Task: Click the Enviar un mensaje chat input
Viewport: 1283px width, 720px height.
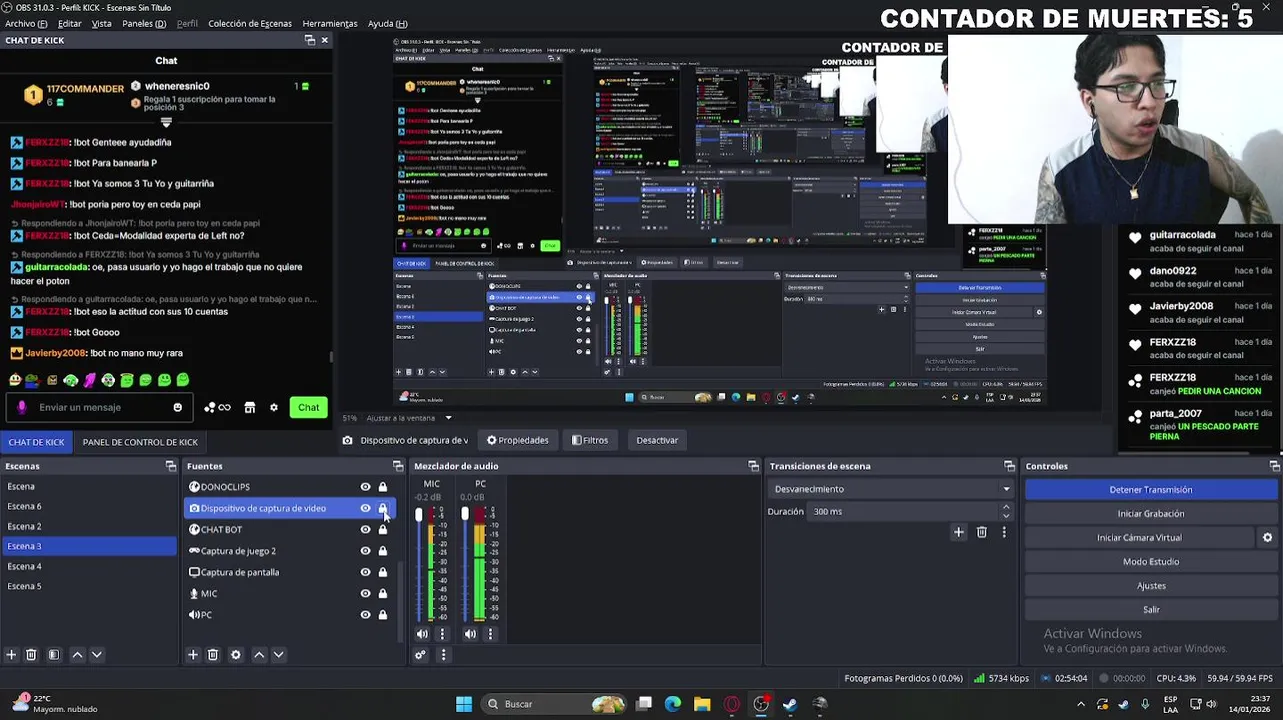Action: [100, 408]
